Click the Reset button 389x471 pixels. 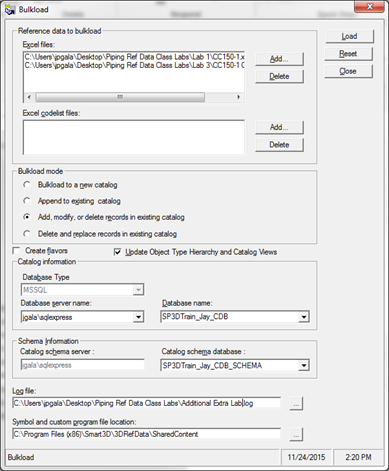click(348, 54)
